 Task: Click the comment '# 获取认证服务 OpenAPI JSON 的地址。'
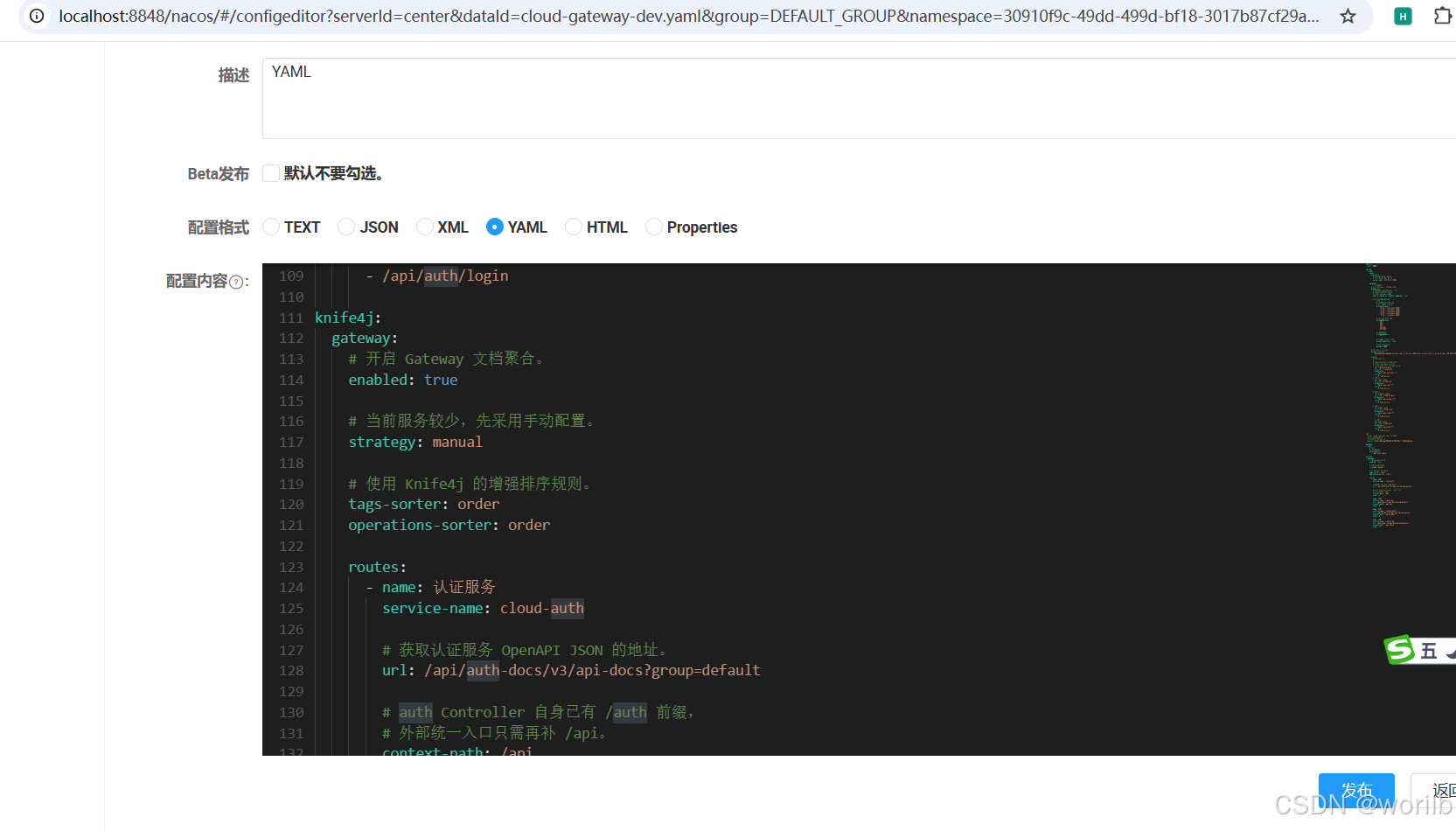pos(525,650)
